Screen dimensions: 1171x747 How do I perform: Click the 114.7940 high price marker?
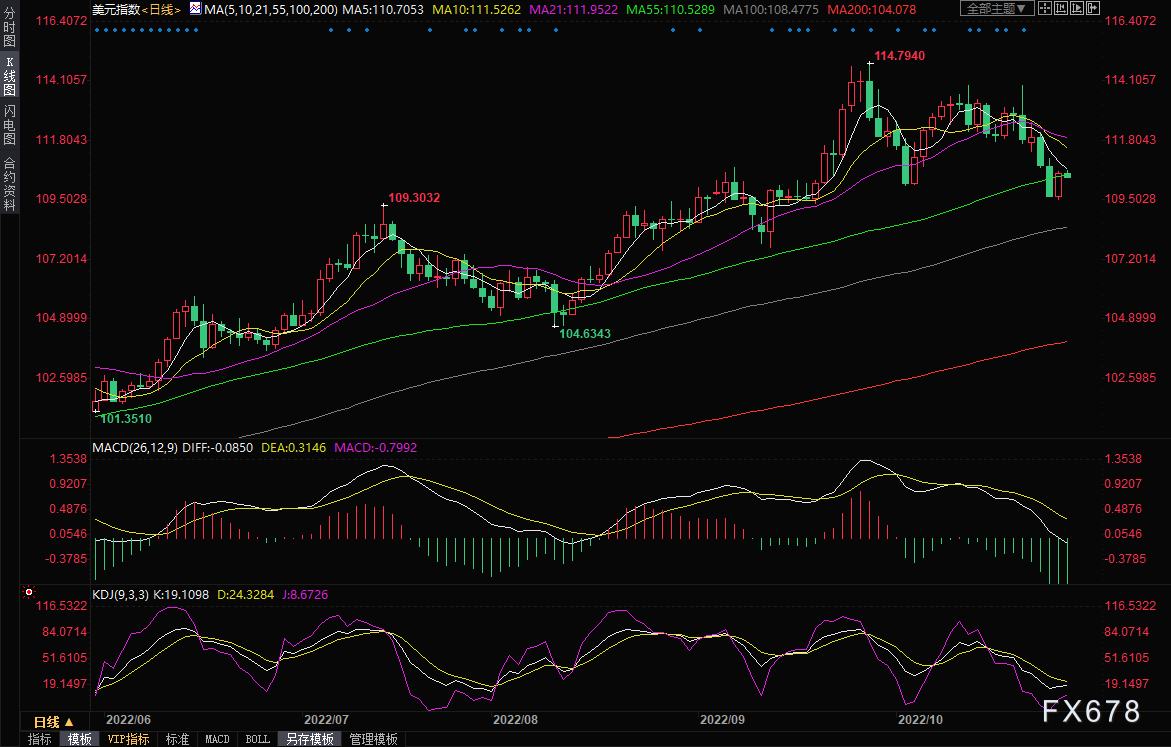(x=900, y=56)
